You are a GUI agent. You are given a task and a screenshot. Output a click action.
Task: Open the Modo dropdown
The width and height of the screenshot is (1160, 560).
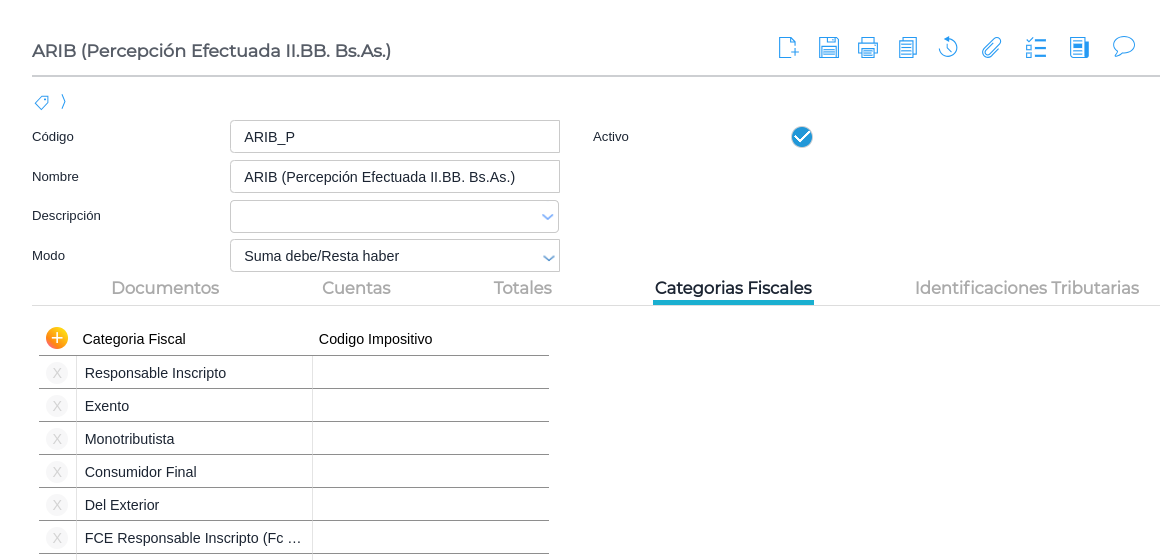[x=548, y=257]
